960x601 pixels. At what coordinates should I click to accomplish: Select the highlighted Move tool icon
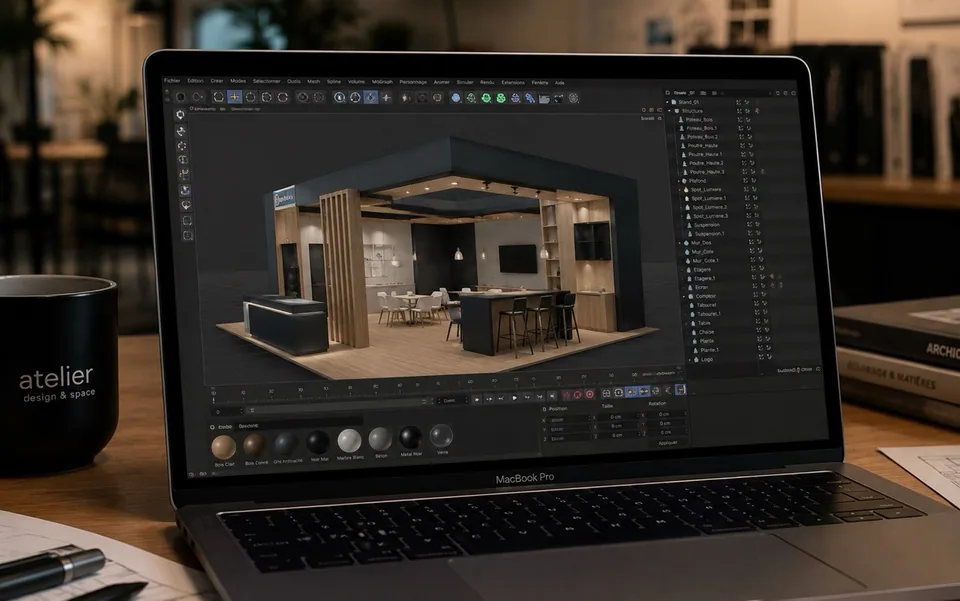tap(234, 97)
